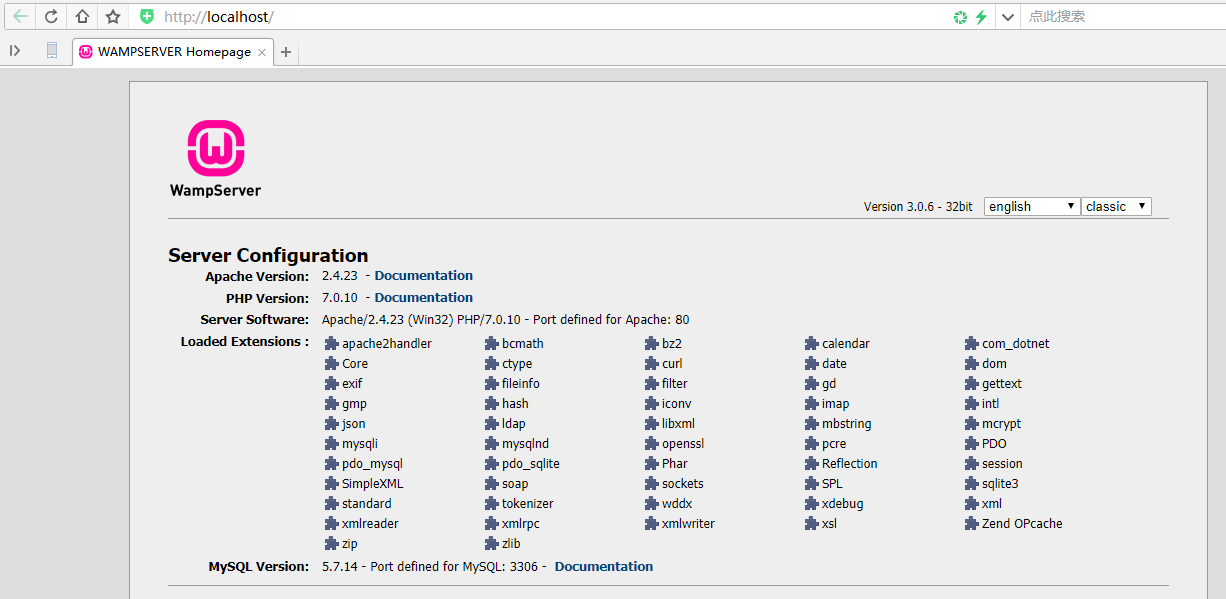Open the classic theme dropdown
The width and height of the screenshot is (1226, 599).
click(1116, 206)
